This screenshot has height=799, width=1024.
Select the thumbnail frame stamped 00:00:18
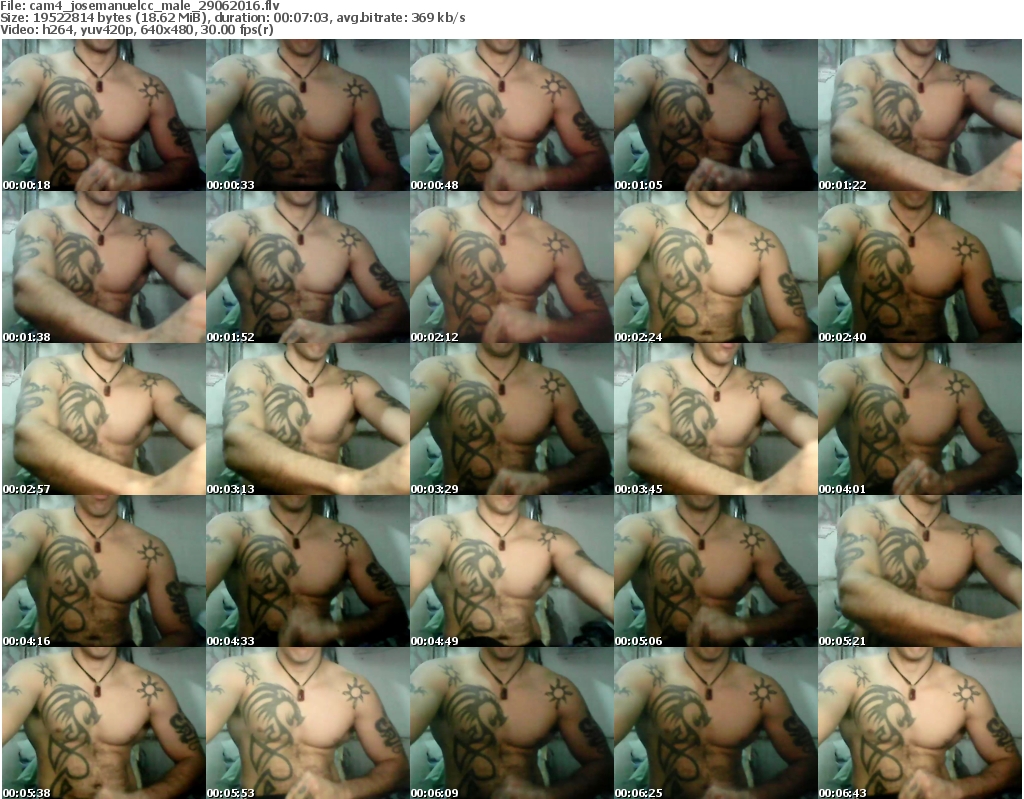coord(104,115)
